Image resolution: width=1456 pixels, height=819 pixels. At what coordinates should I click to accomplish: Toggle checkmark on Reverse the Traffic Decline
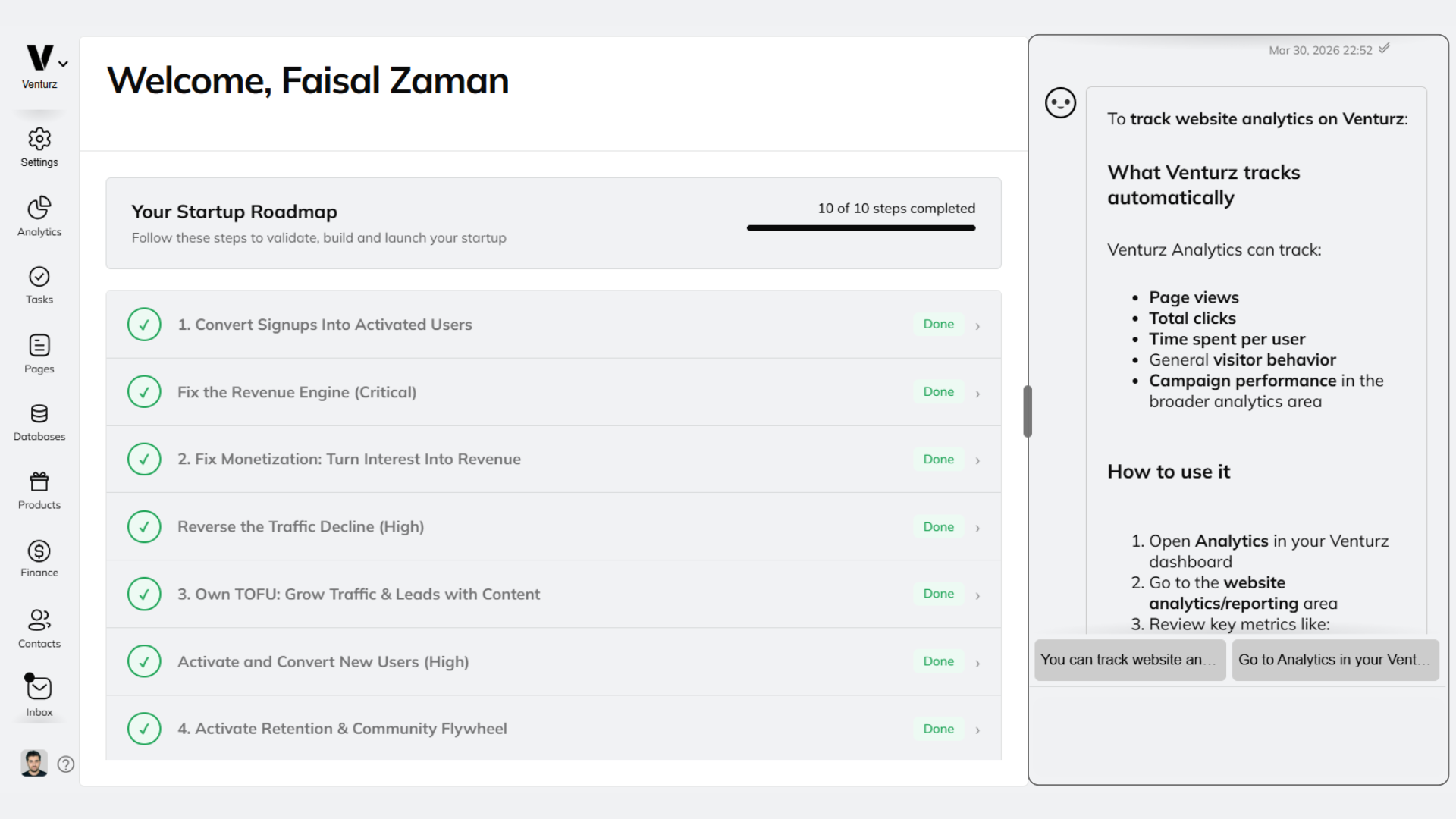(144, 526)
